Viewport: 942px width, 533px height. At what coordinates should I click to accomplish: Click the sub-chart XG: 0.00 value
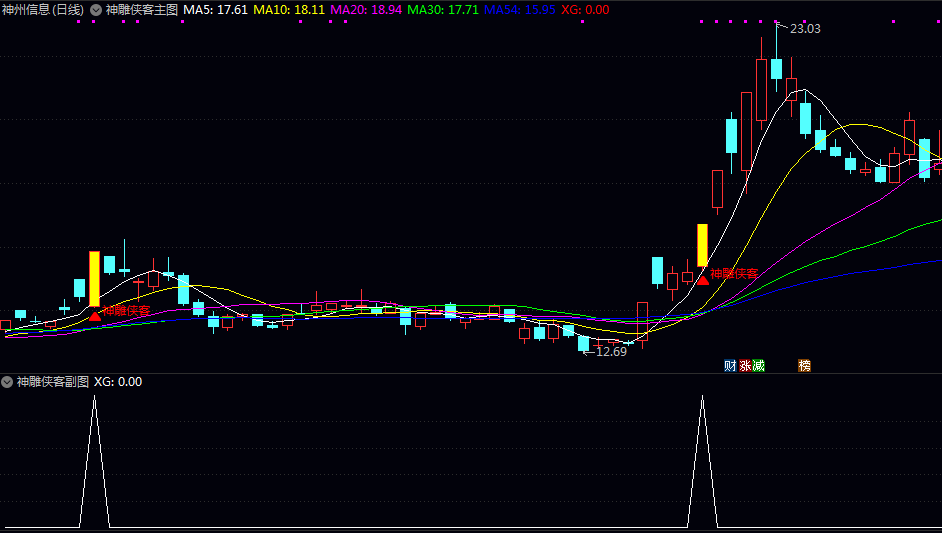118,382
